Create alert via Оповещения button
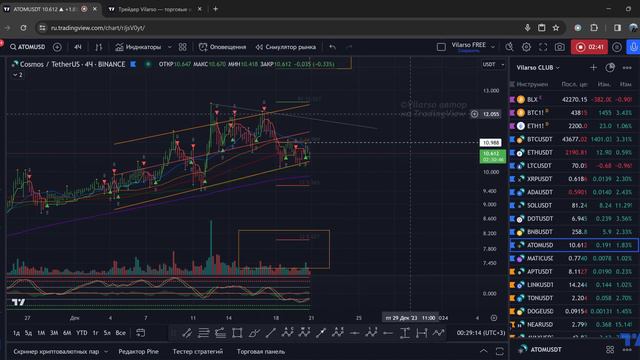The height and width of the screenshot is (360, 640). (222, 47)
